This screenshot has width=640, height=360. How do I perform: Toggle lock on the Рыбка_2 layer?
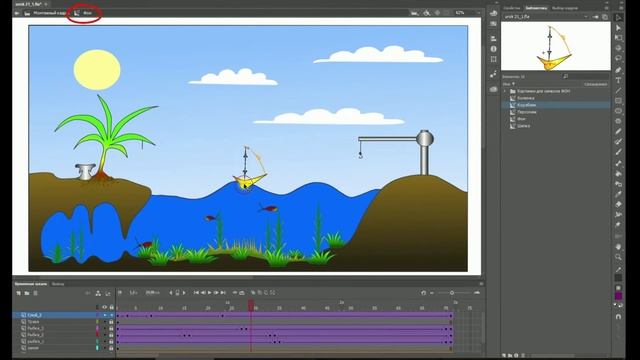pyautogui.click(x=111, y=335)
